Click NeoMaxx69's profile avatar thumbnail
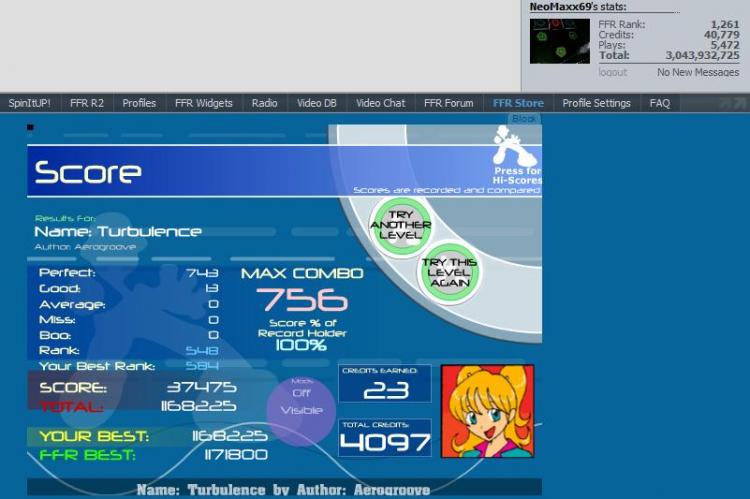This screenshot has width=750, height=499. 560,41
